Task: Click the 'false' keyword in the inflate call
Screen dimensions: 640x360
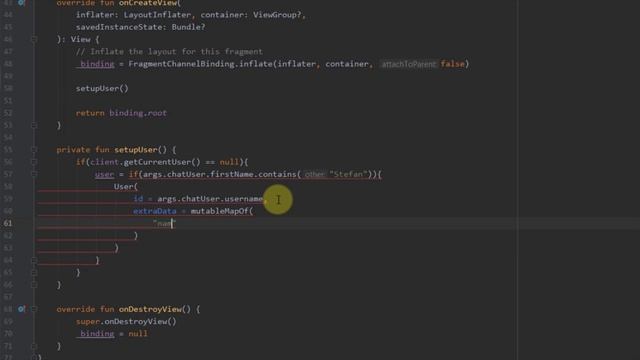Action: [x=452, y=64]
